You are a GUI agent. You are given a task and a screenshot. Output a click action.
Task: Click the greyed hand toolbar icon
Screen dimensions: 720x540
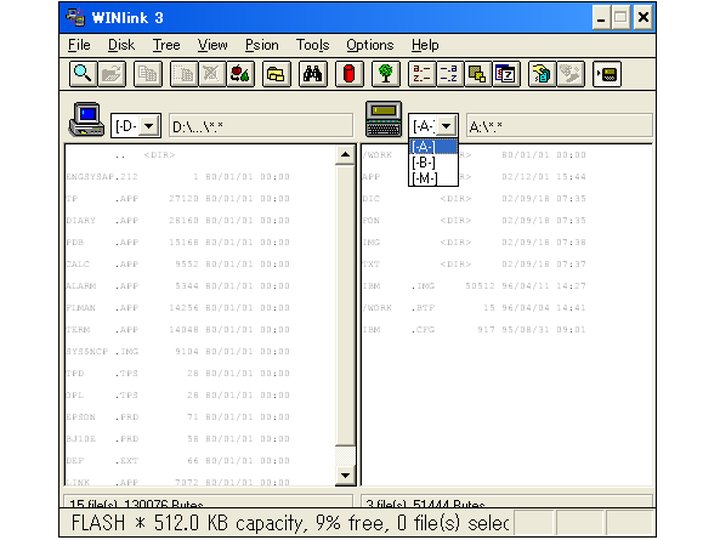pyautogui.click(x=570, y=74)
